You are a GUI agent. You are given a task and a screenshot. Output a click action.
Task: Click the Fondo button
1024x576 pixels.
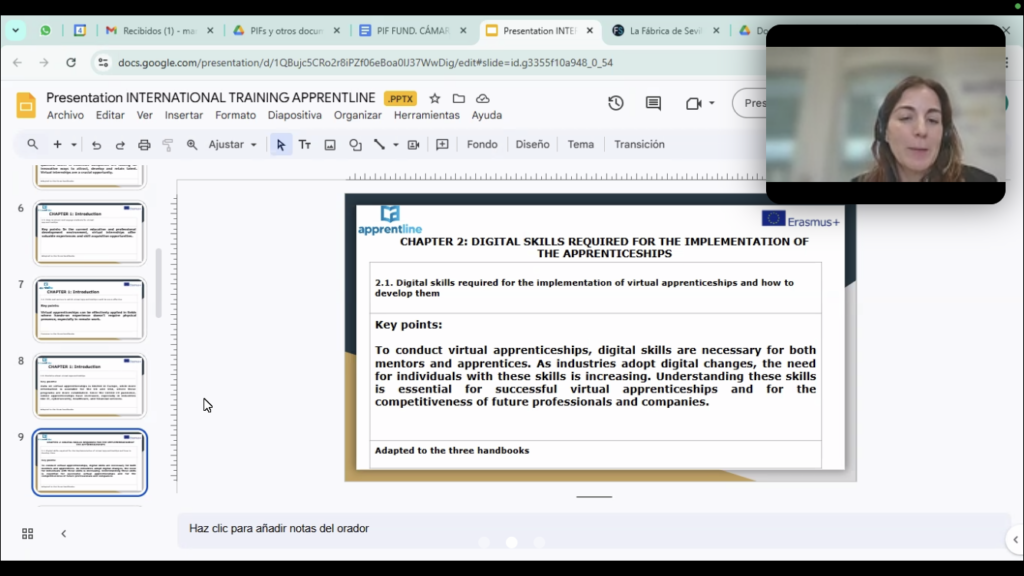click(x=482, y=145)
